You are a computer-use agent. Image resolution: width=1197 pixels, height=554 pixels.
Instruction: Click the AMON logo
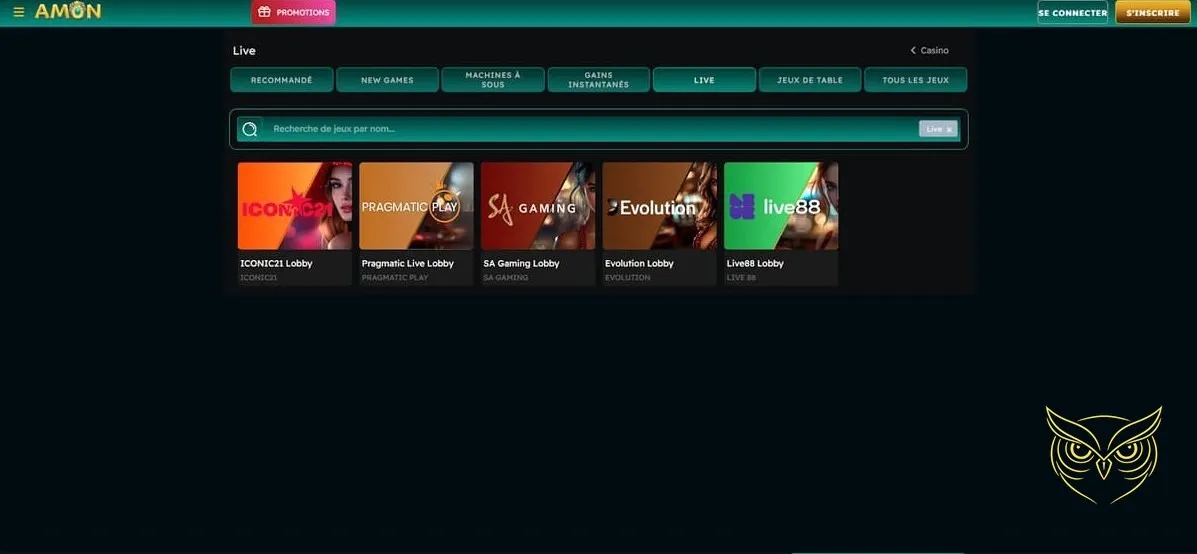click(67, 12)
